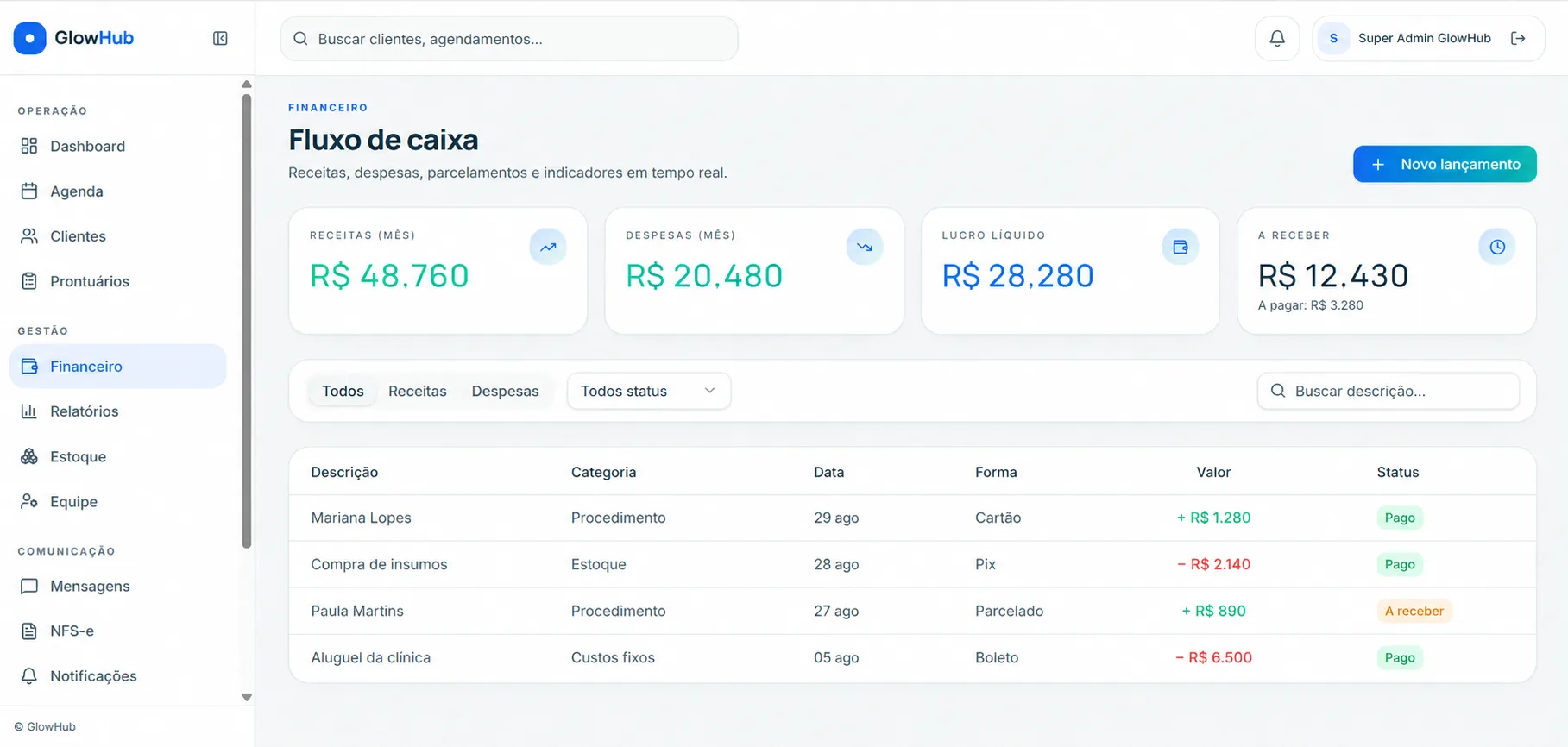
Task: Click the − R$ 6.500 value
Action: (x=1213, y=657)
